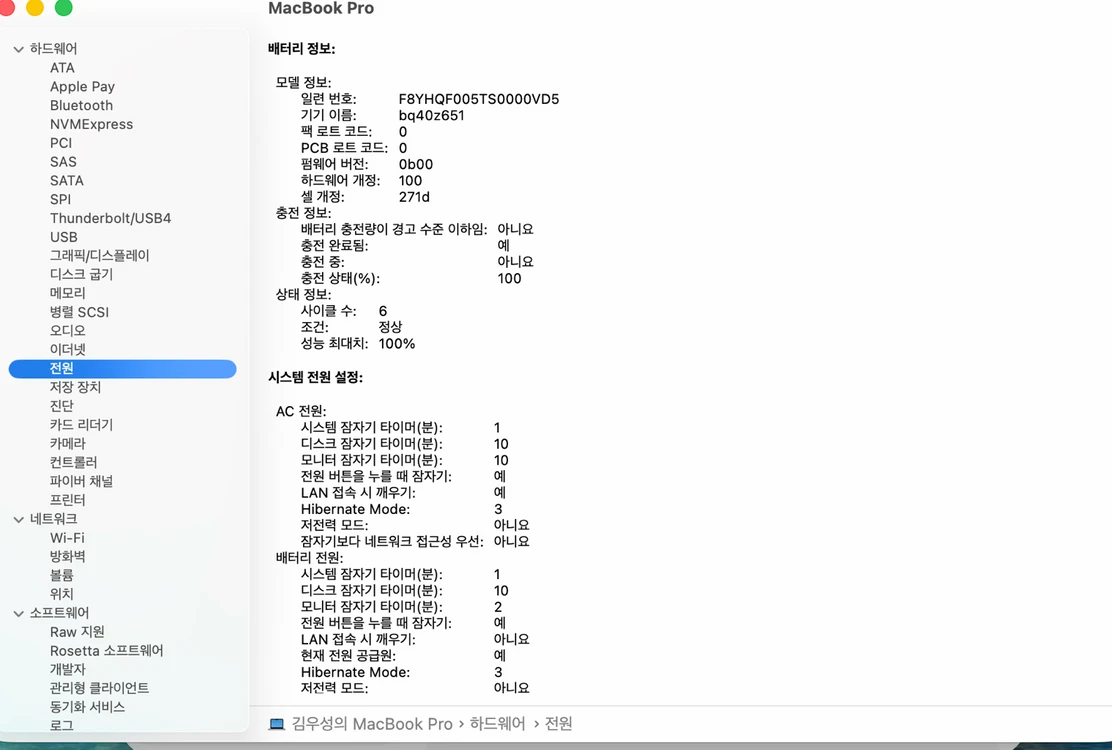Viewport: 1112px width, 750px height.
Task: Open Rosetta 소프트웨어 entry
Action: click(106, 651)
